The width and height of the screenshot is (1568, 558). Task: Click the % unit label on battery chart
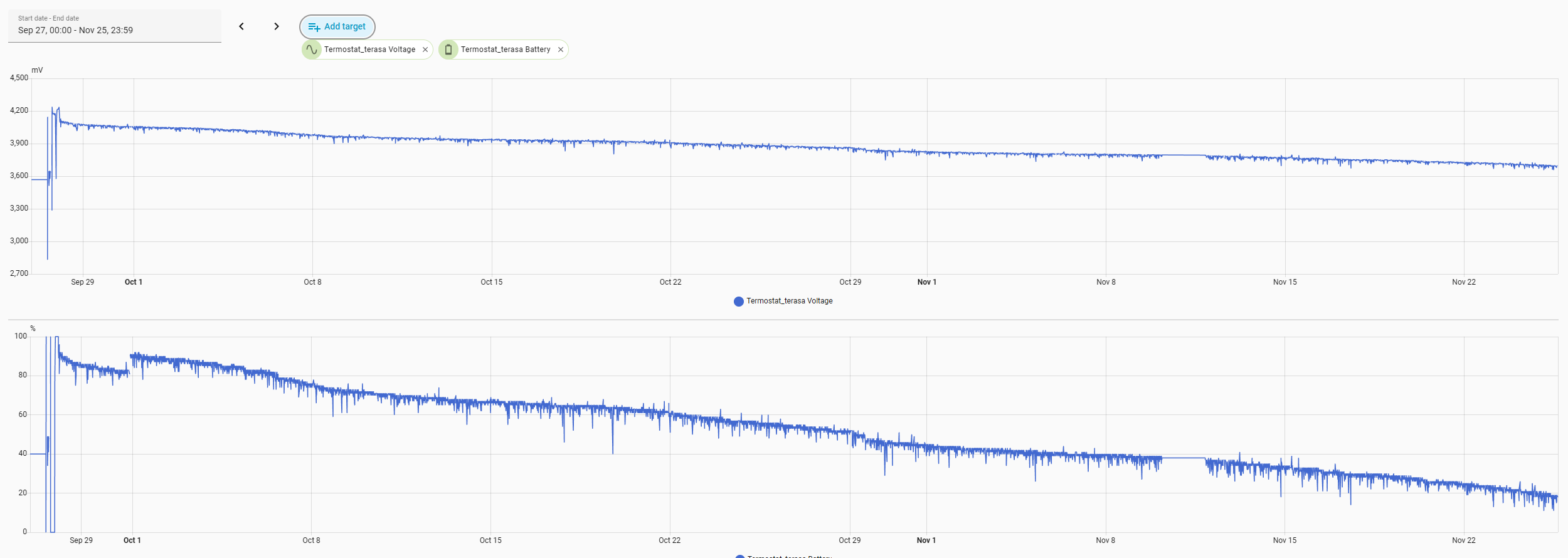click(x=33, y=329)
